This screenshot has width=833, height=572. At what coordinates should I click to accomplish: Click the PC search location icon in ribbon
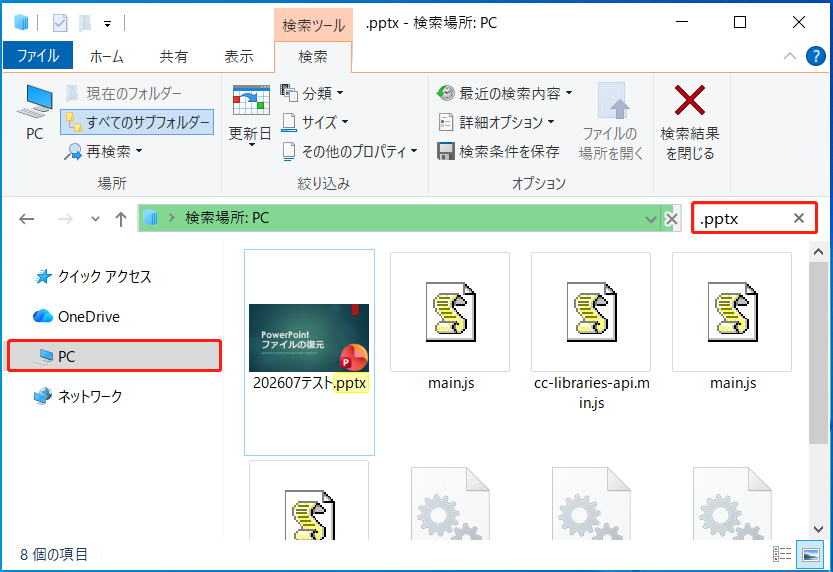click(35, 112)
